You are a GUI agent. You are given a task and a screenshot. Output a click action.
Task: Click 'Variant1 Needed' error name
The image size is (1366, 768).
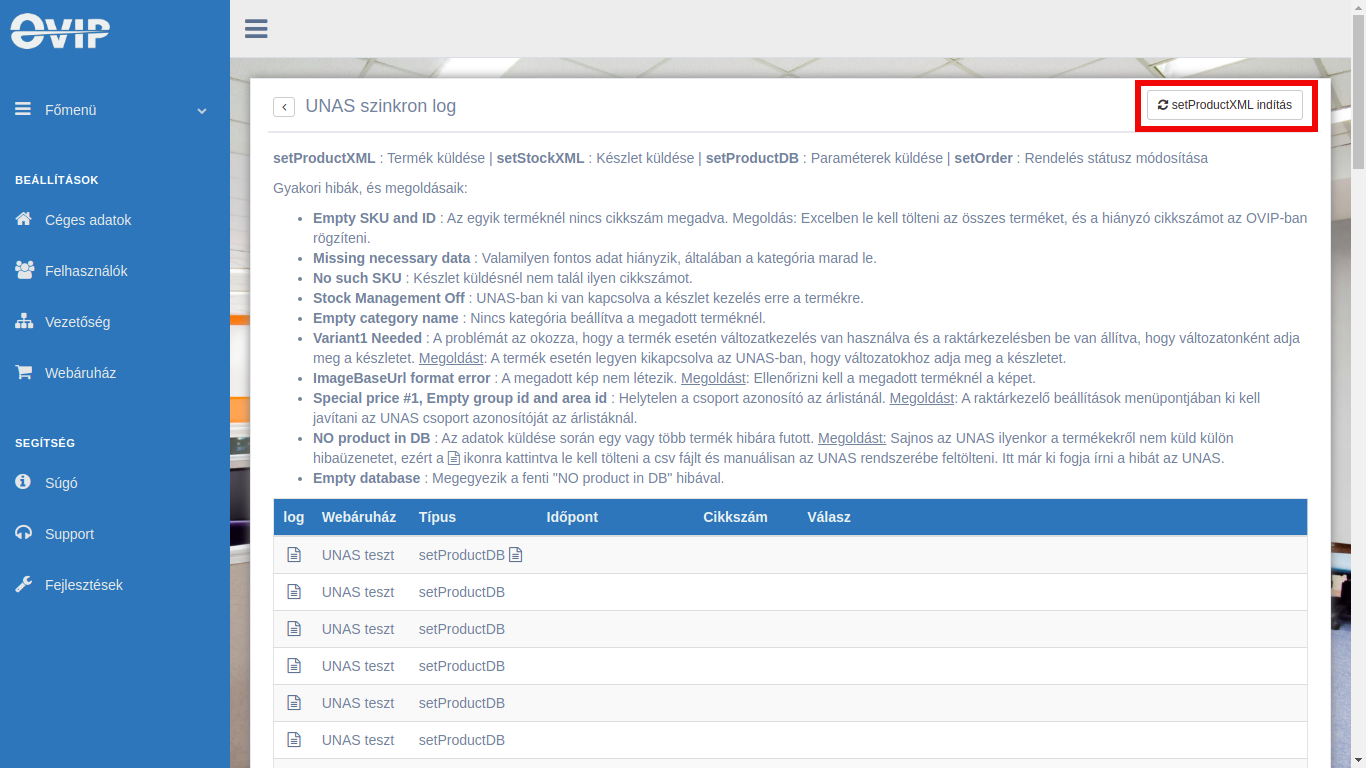pyautogui.click(x=367, y=338)
